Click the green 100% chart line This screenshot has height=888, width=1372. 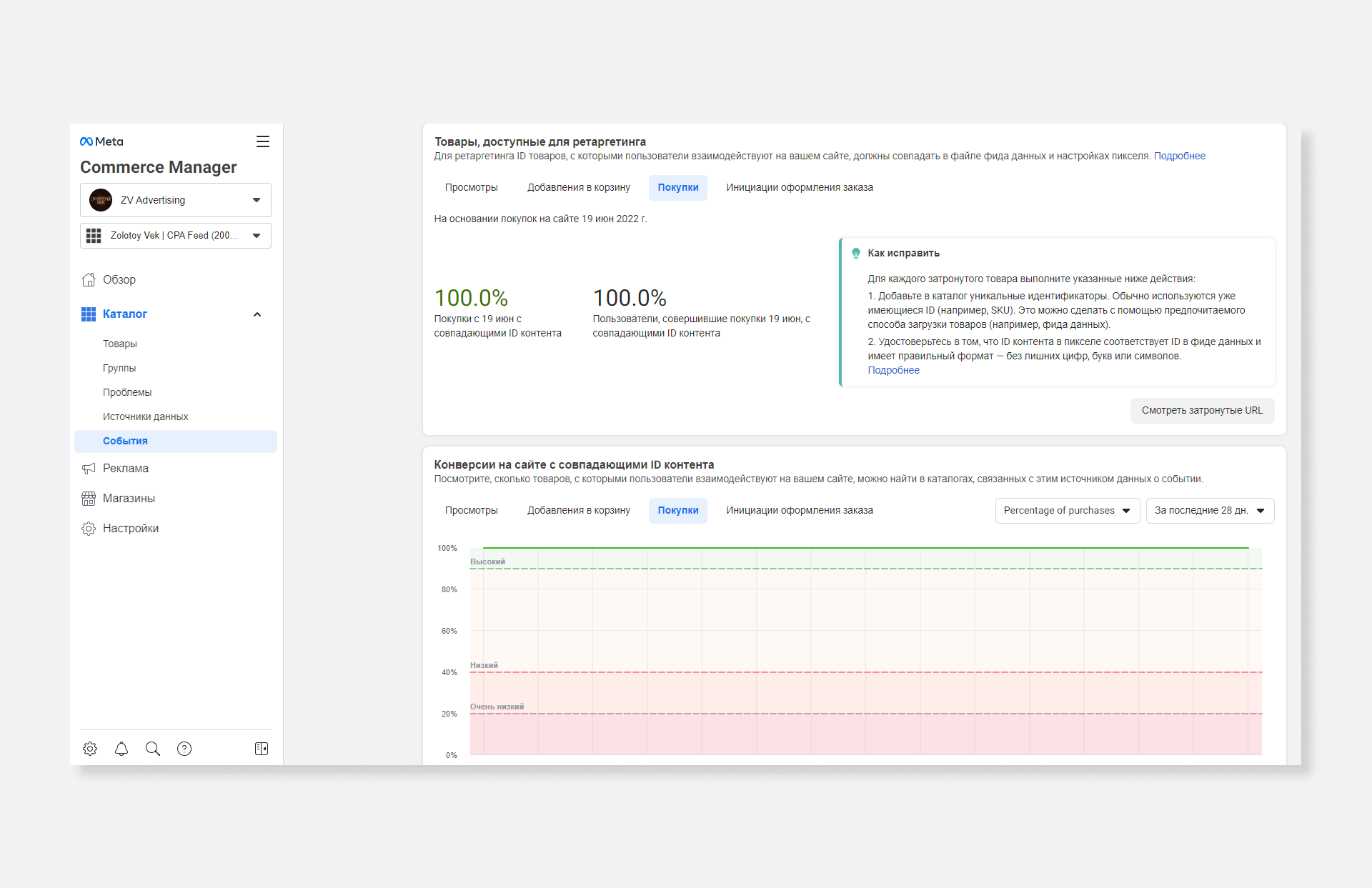click(865, 548)
